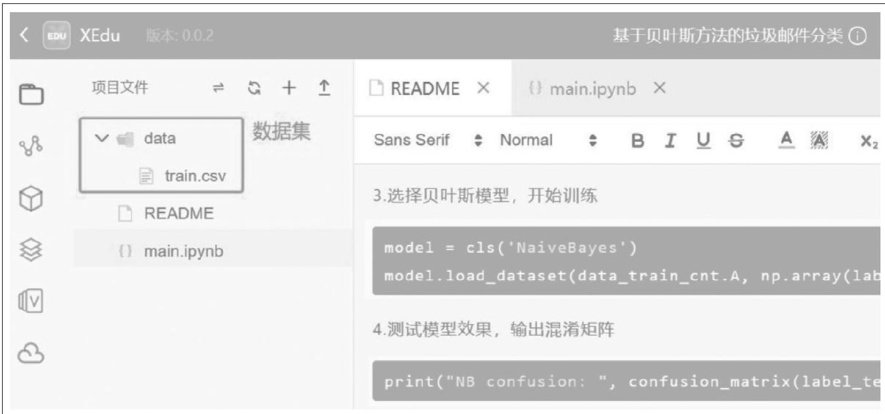885x414 pixels.
Task: Toggle bold formatting
Action: (x=638, y=141)
